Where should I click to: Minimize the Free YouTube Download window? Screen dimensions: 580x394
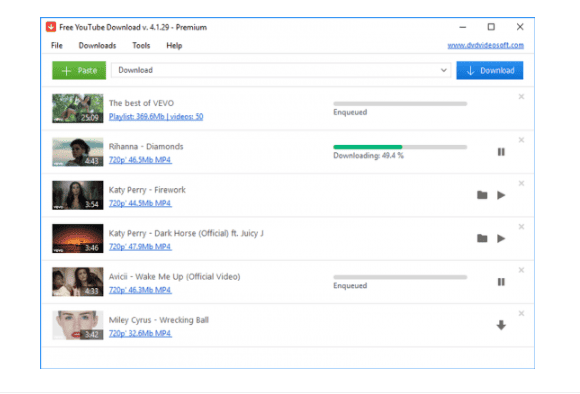point(463,27)
